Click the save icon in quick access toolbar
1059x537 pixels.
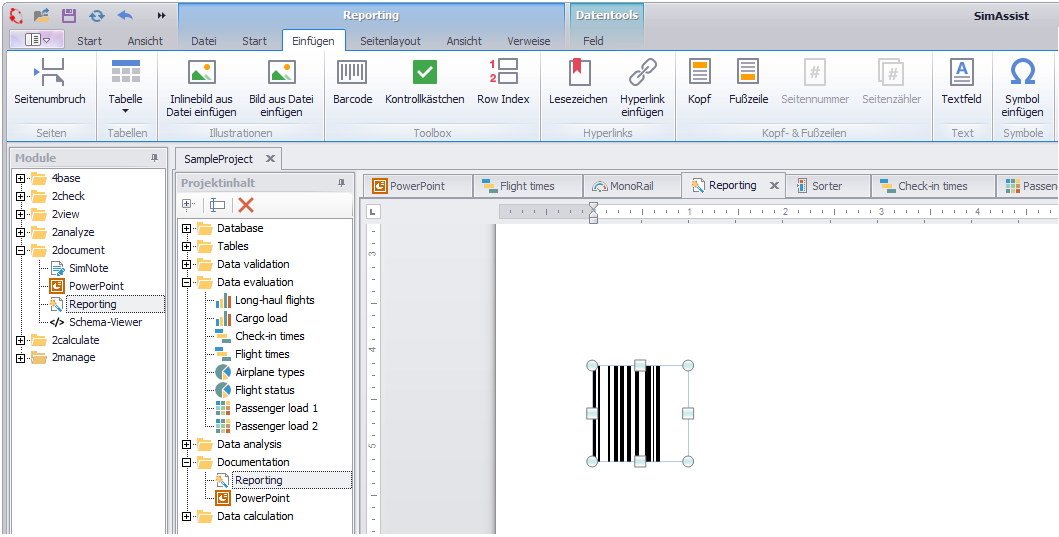pyautogui.click(x=69, y=15)
